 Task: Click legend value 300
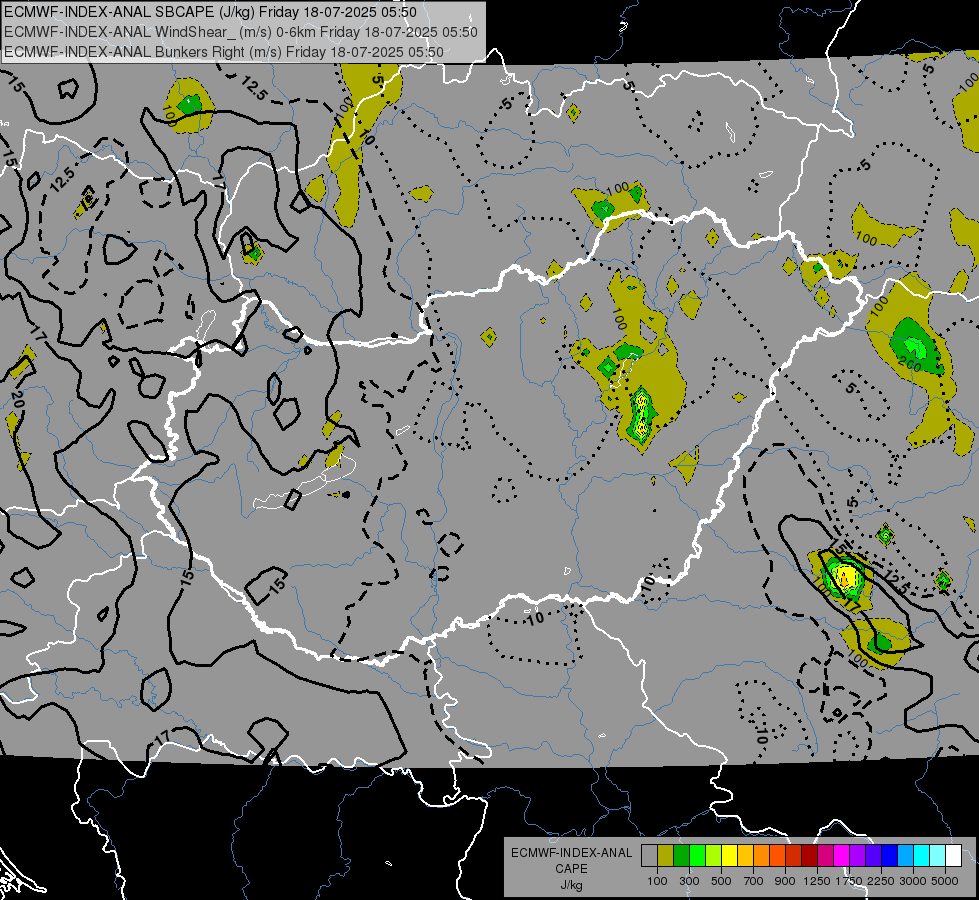click(x=689, y=881)
